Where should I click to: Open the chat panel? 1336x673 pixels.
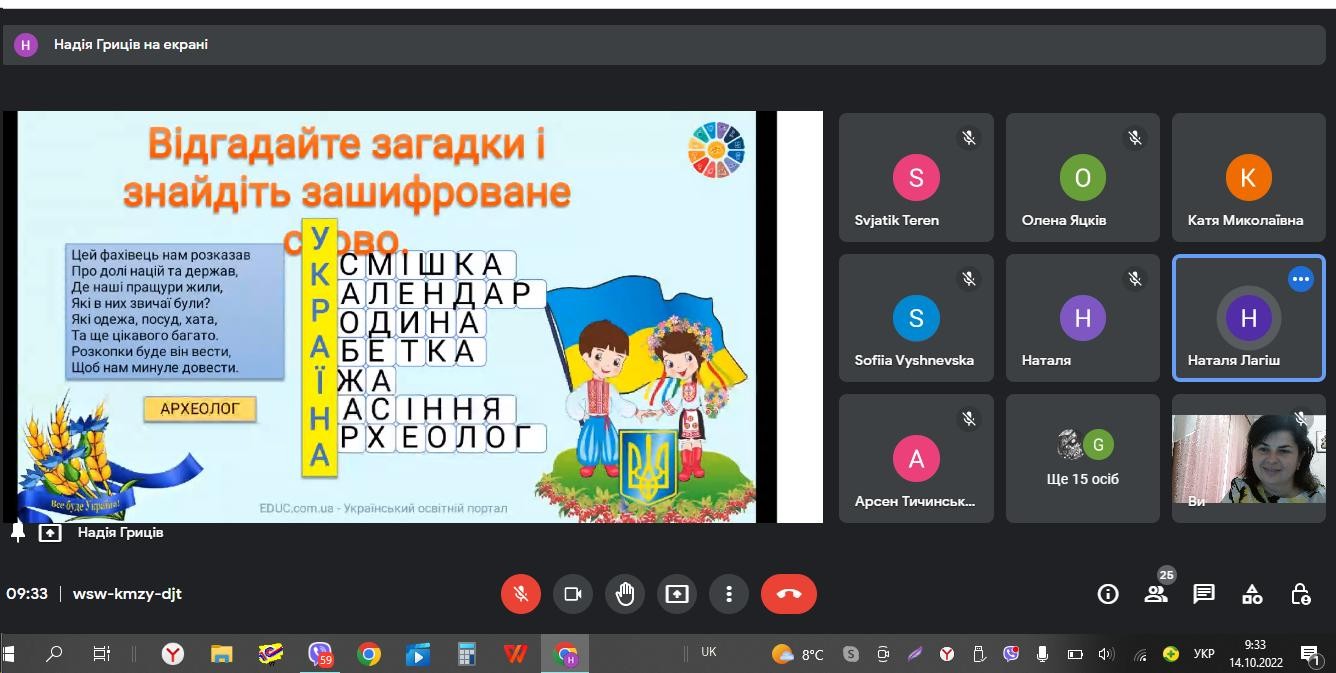click(x=1204, y=594)
